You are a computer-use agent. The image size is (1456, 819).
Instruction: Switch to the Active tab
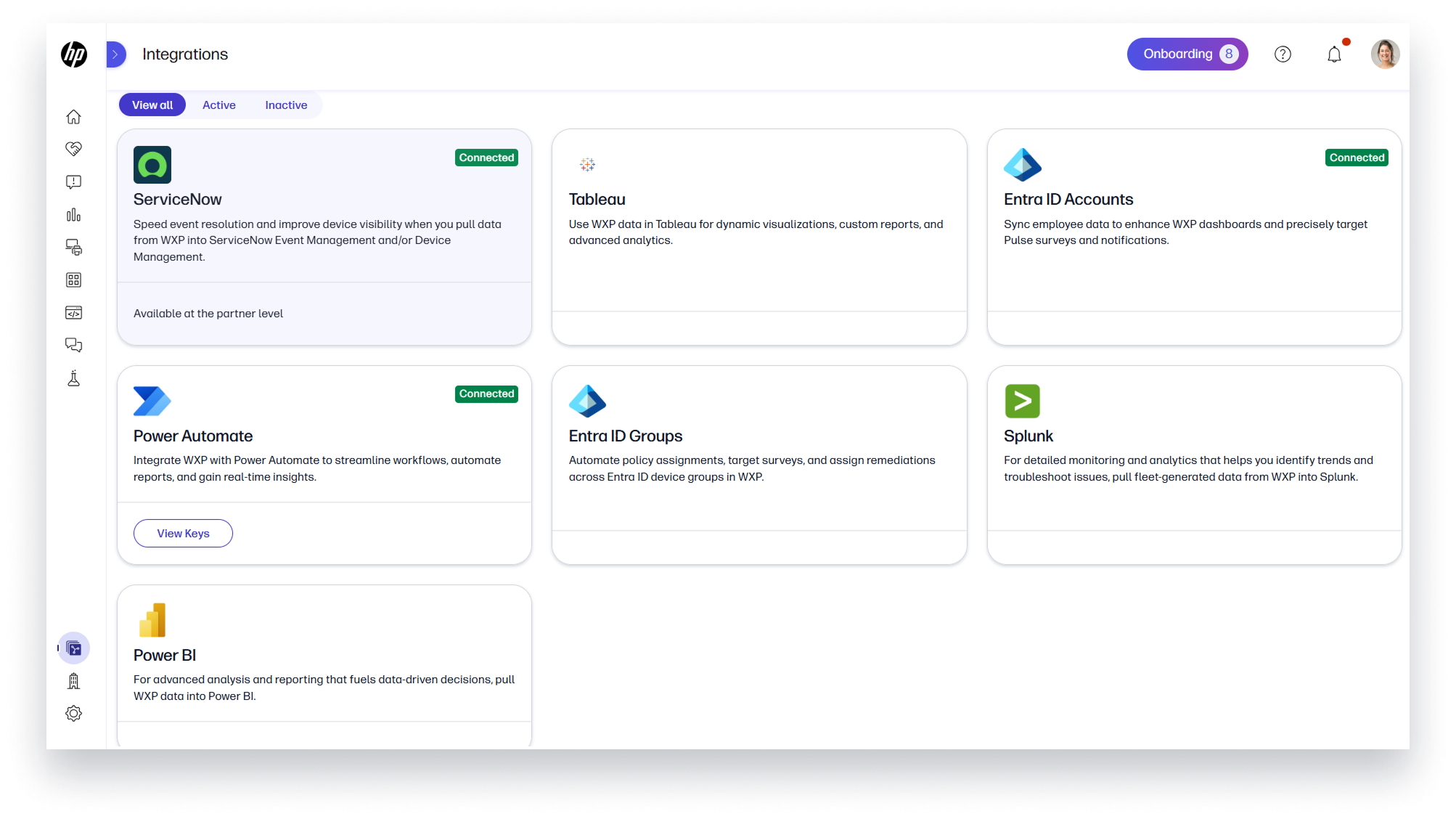[x=218, y=105]
